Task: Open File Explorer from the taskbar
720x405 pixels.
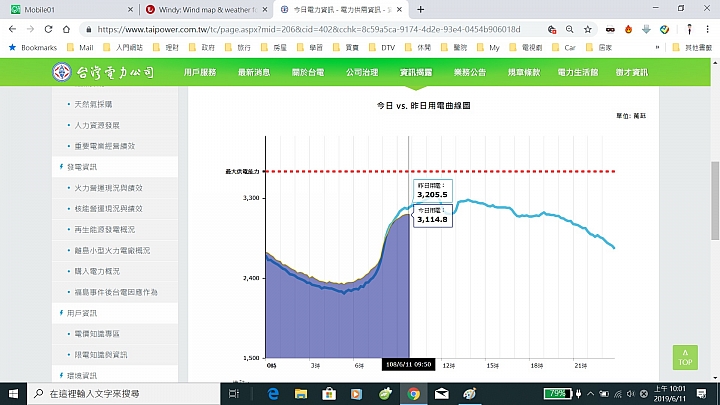Action: click(x=301, y=394)
